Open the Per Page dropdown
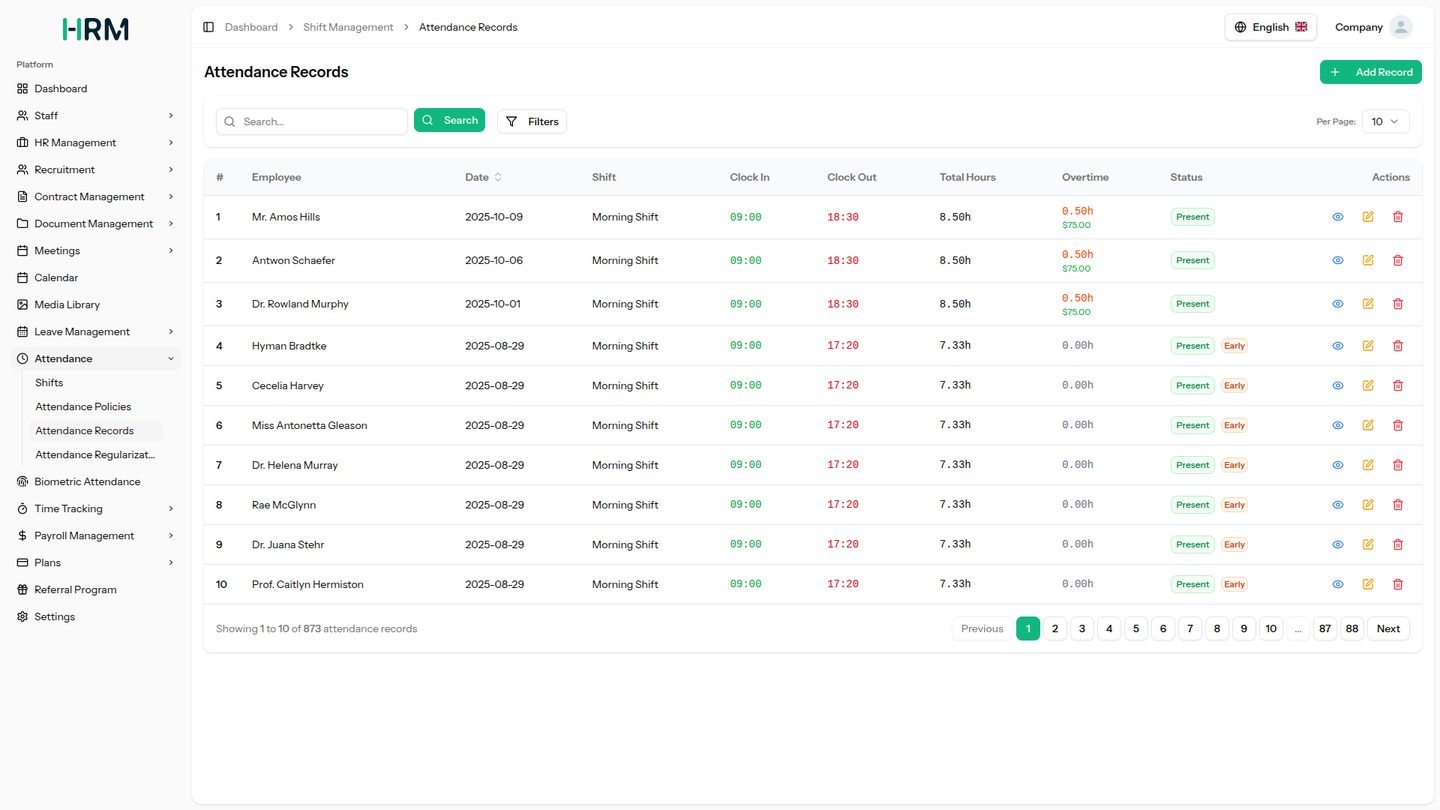The image size is (1440, 810). [x=1385, y=122]
